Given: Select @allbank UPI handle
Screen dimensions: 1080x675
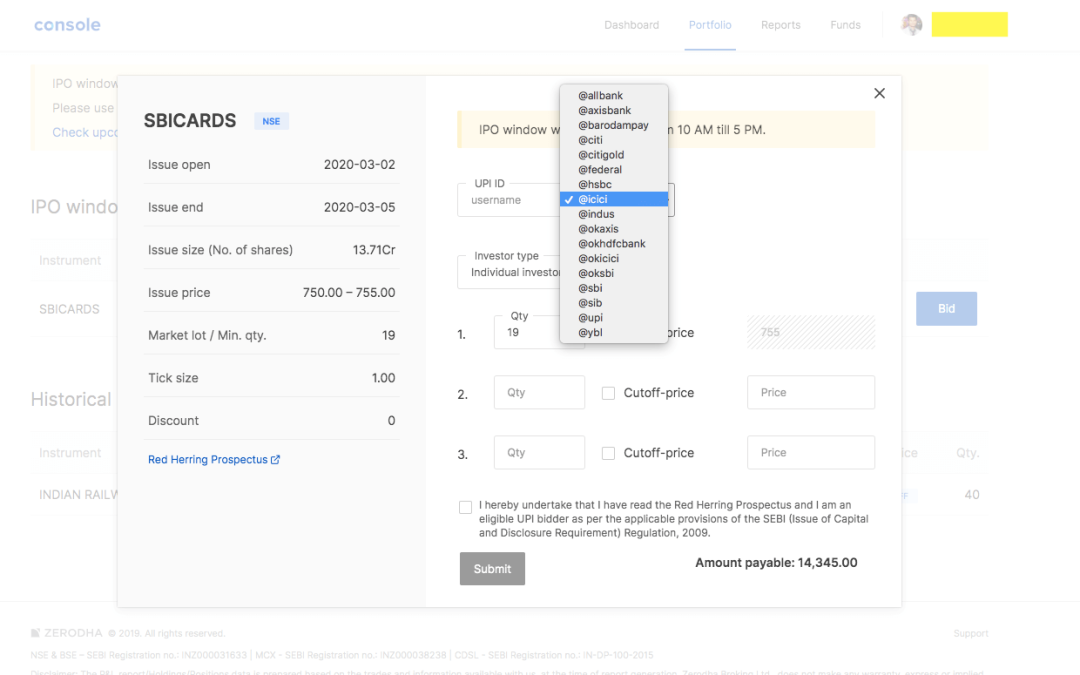Looking at the screenshot, I should tap(614, 96).
